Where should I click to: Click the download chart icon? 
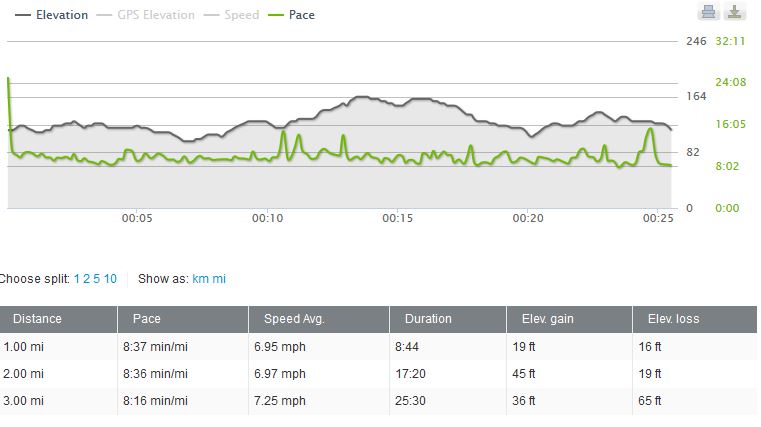point(734,12)
